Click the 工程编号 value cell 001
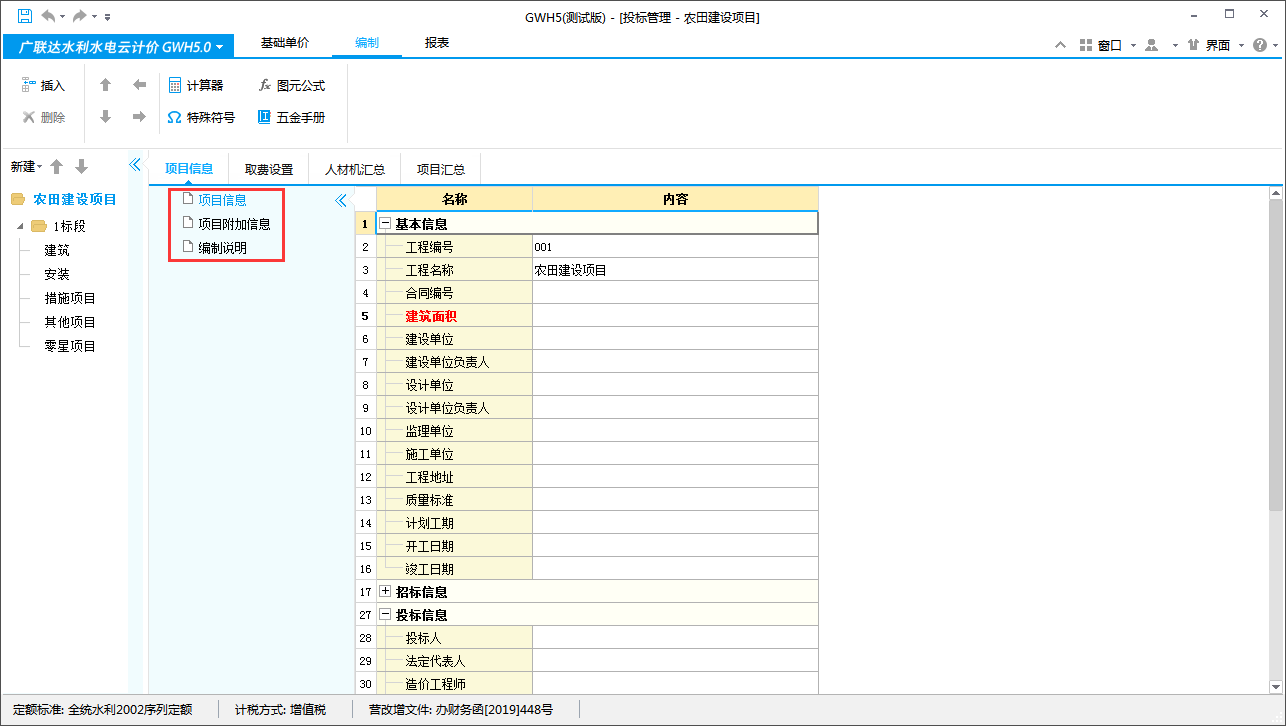Image resolution: width=1286 pixels, height=726 pixels. pos(675,247)
